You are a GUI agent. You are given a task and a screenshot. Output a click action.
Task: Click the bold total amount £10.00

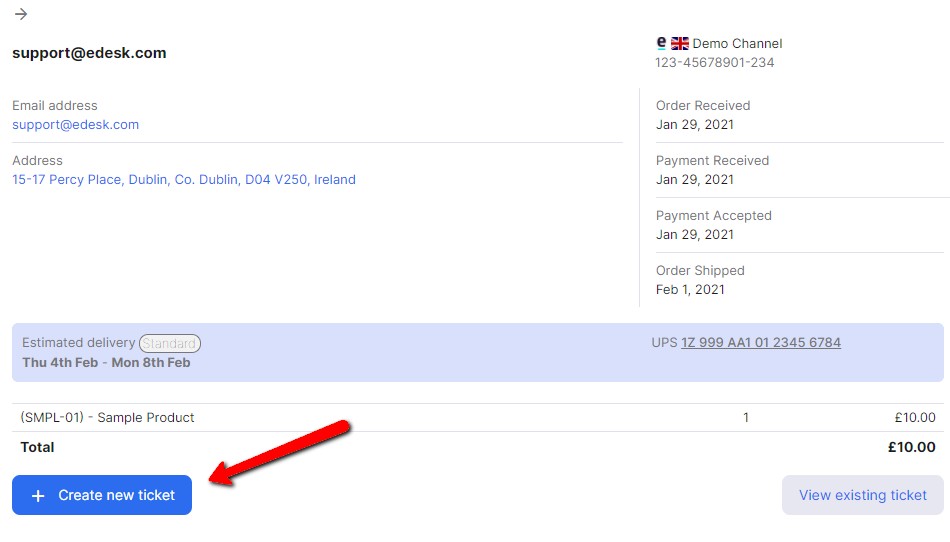click(911, 447)
